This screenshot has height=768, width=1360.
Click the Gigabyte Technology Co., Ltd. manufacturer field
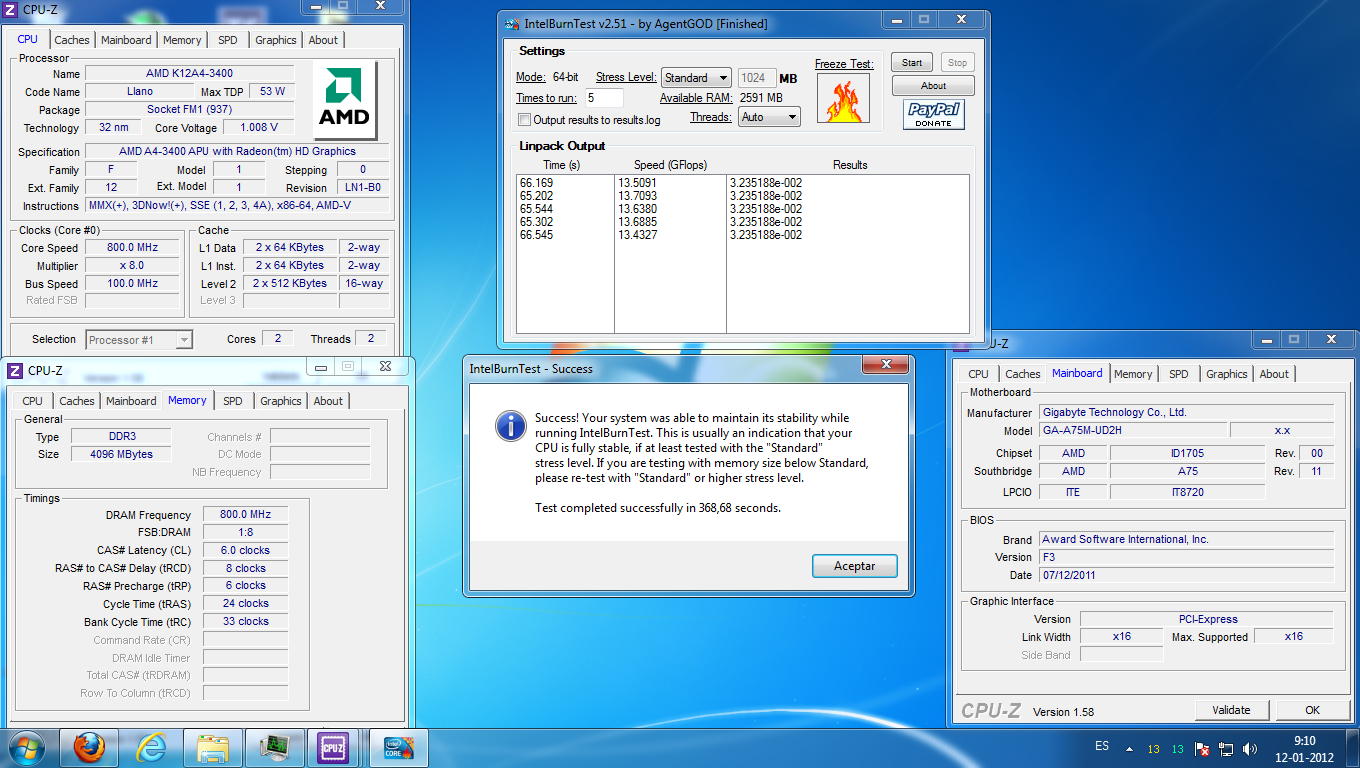1186,412
